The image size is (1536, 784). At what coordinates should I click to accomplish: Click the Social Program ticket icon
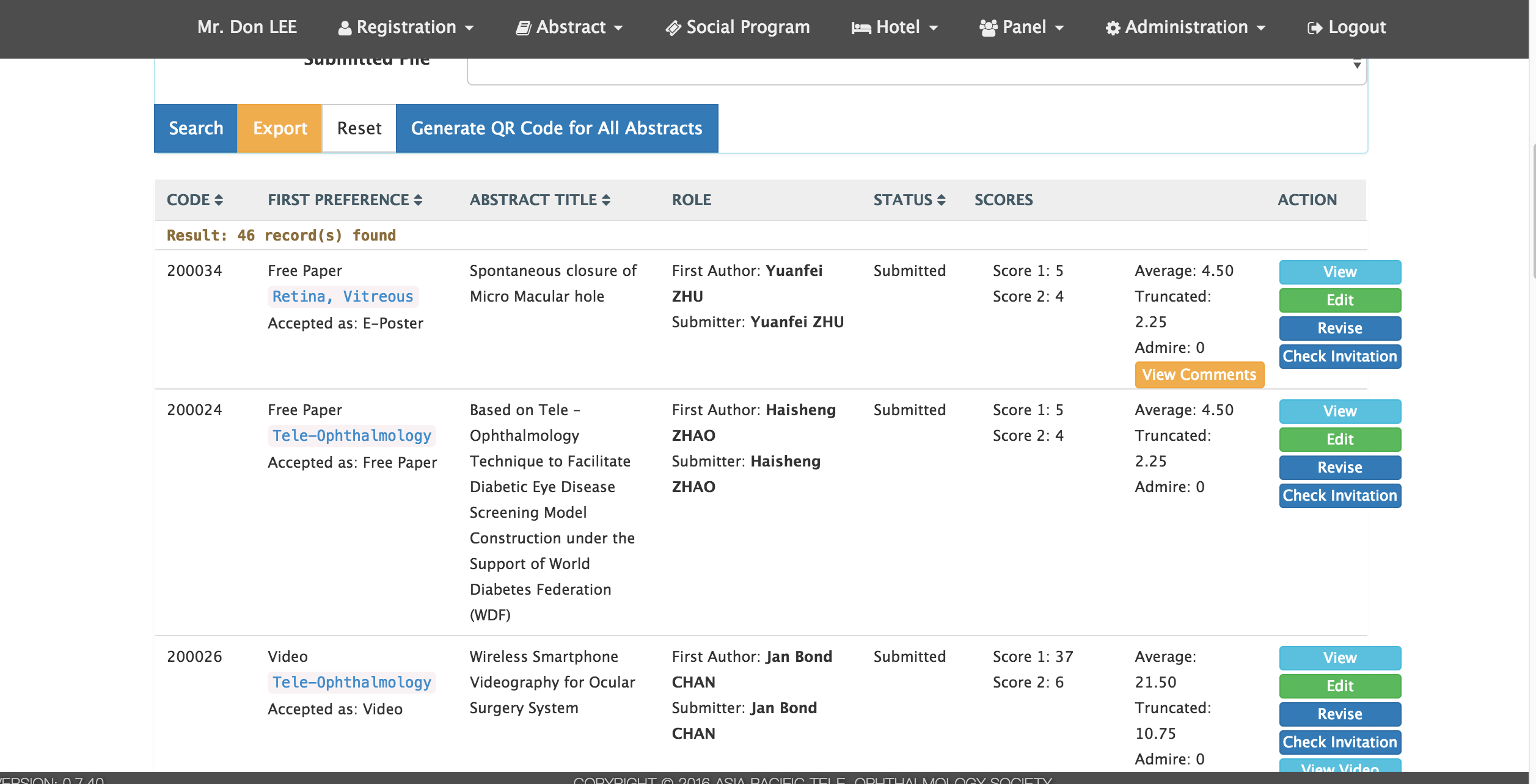point(673,28)
